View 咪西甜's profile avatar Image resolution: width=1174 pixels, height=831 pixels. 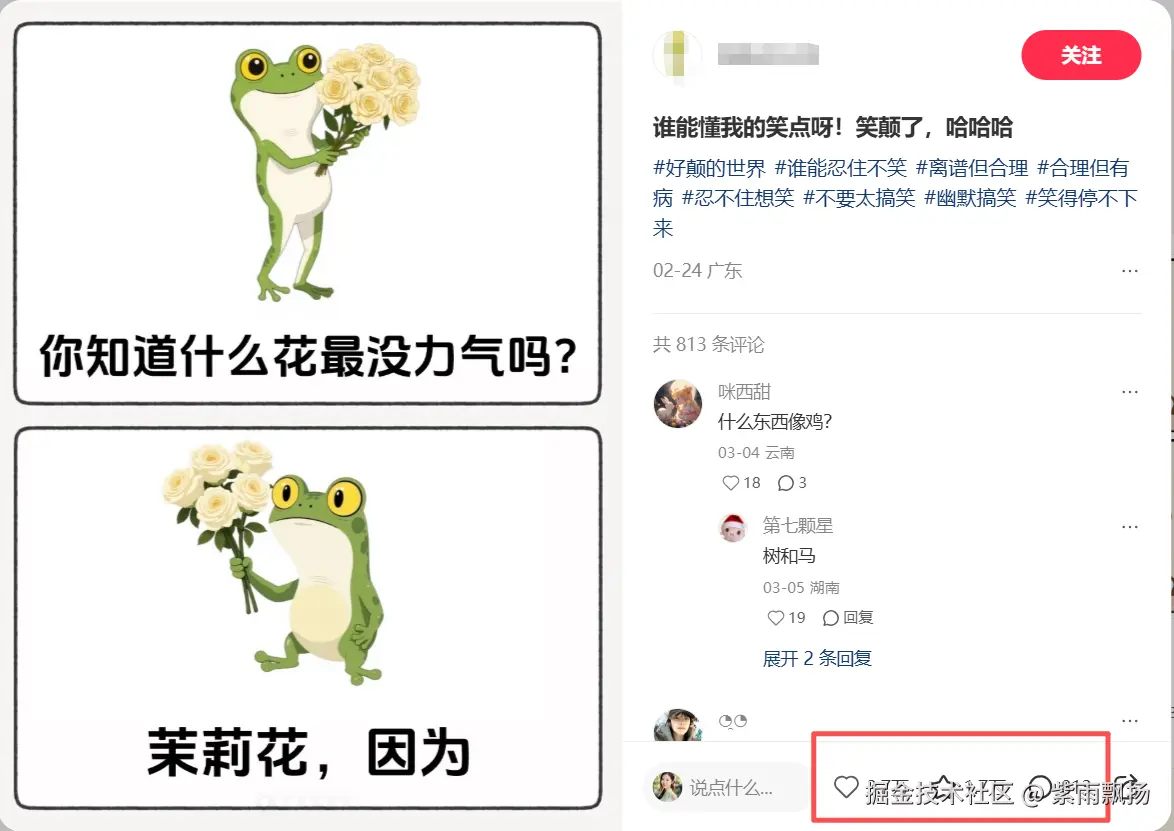pyautogui.click(x=678, y=404)
